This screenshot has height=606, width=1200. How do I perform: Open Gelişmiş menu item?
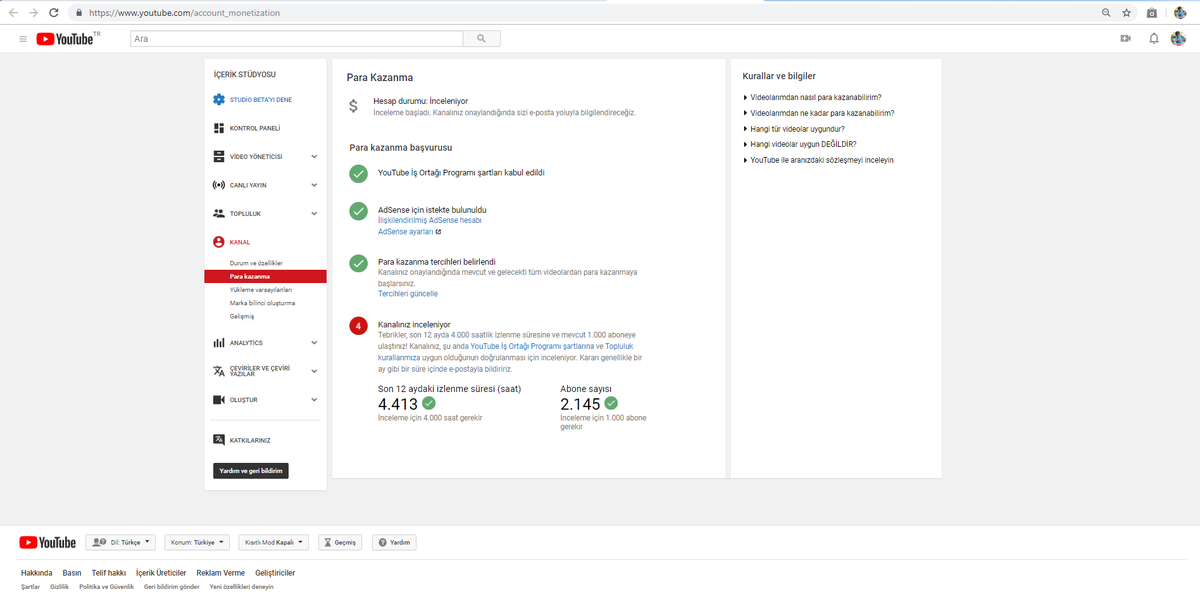point(242,316)
